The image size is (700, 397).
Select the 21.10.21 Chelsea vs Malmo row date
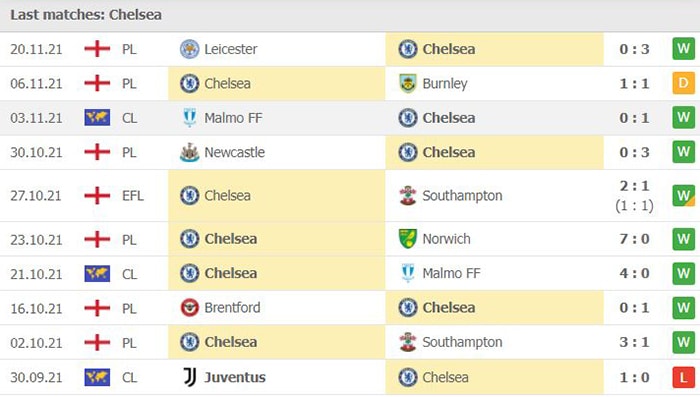[x=36, y=274]
